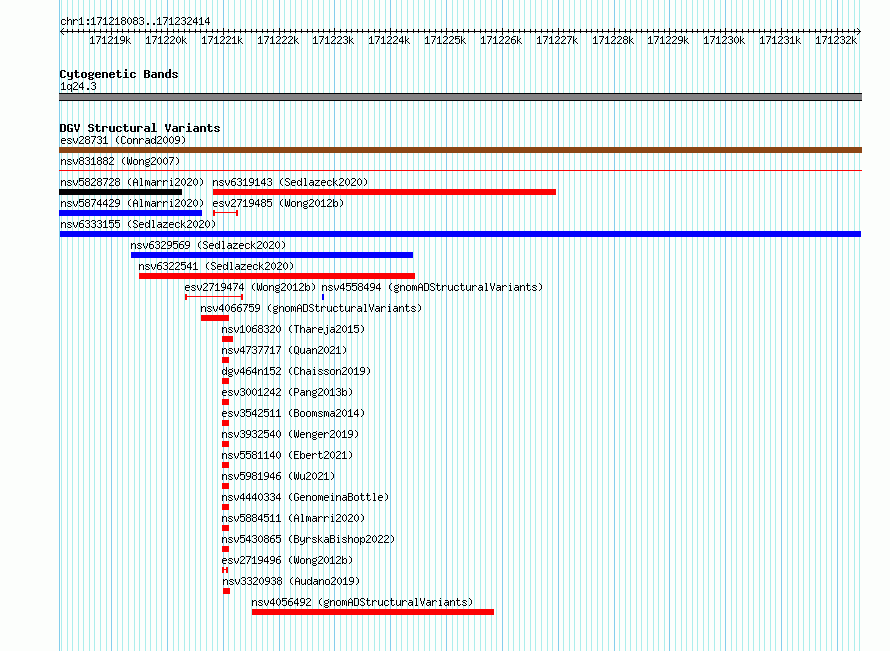Open esv2719474 (Wong2012b) label
The image size is (890, 651).
tap(250, 287)
